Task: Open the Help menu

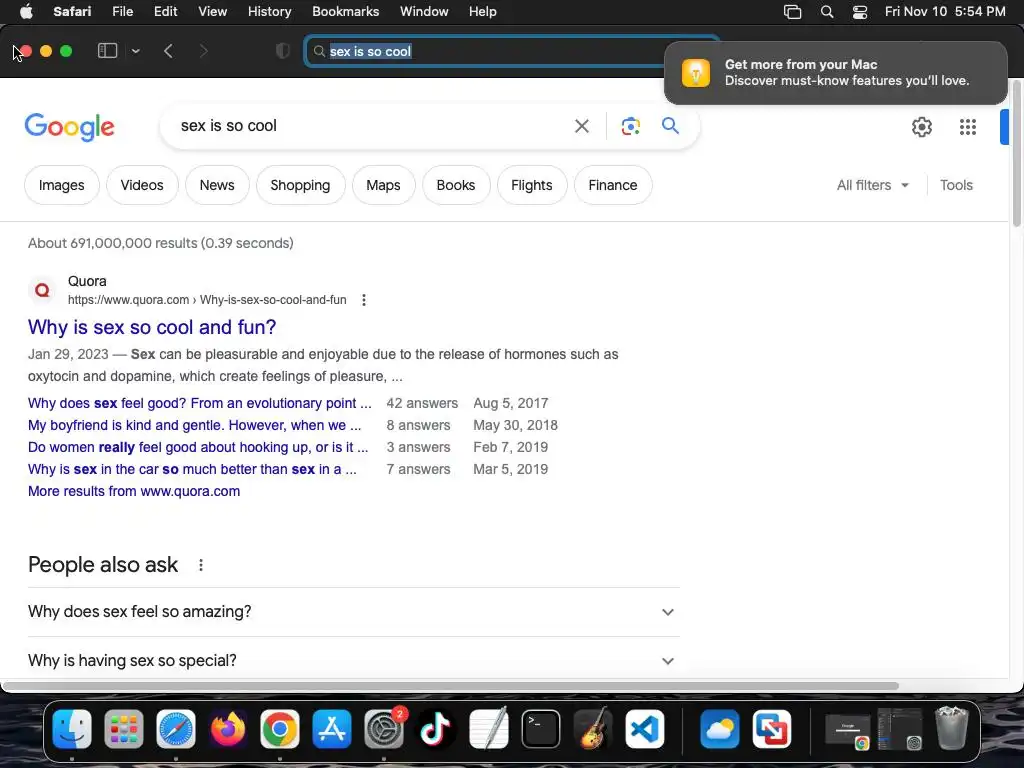Action: tap(483, 12)
